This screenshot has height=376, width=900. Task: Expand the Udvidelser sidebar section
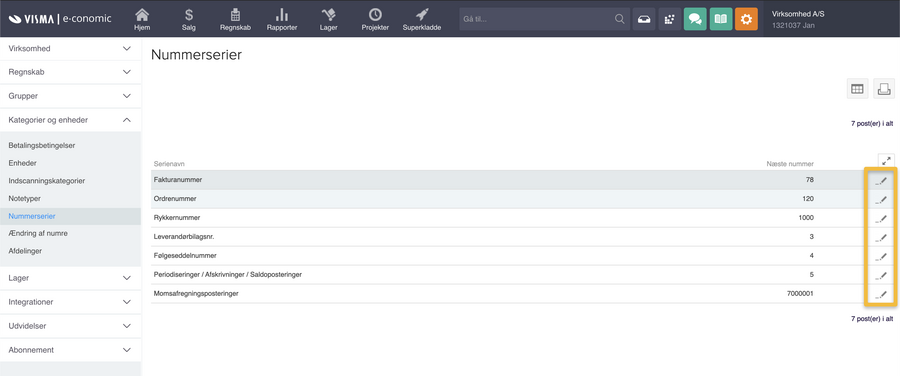point(70,326)
